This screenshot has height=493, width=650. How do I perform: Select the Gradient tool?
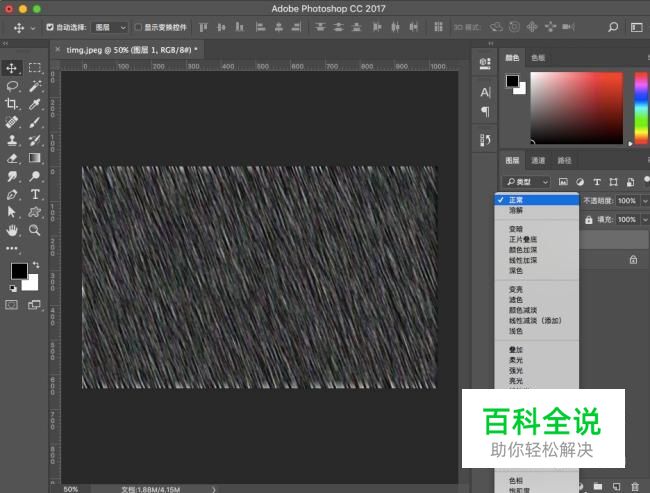[x=35, y=158]
